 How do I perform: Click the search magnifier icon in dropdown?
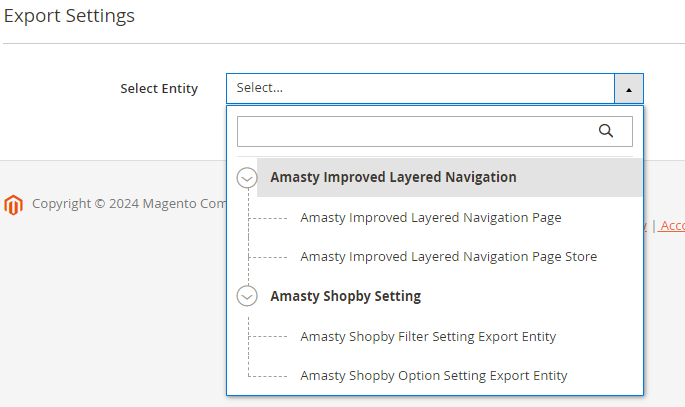click(605, 131)
